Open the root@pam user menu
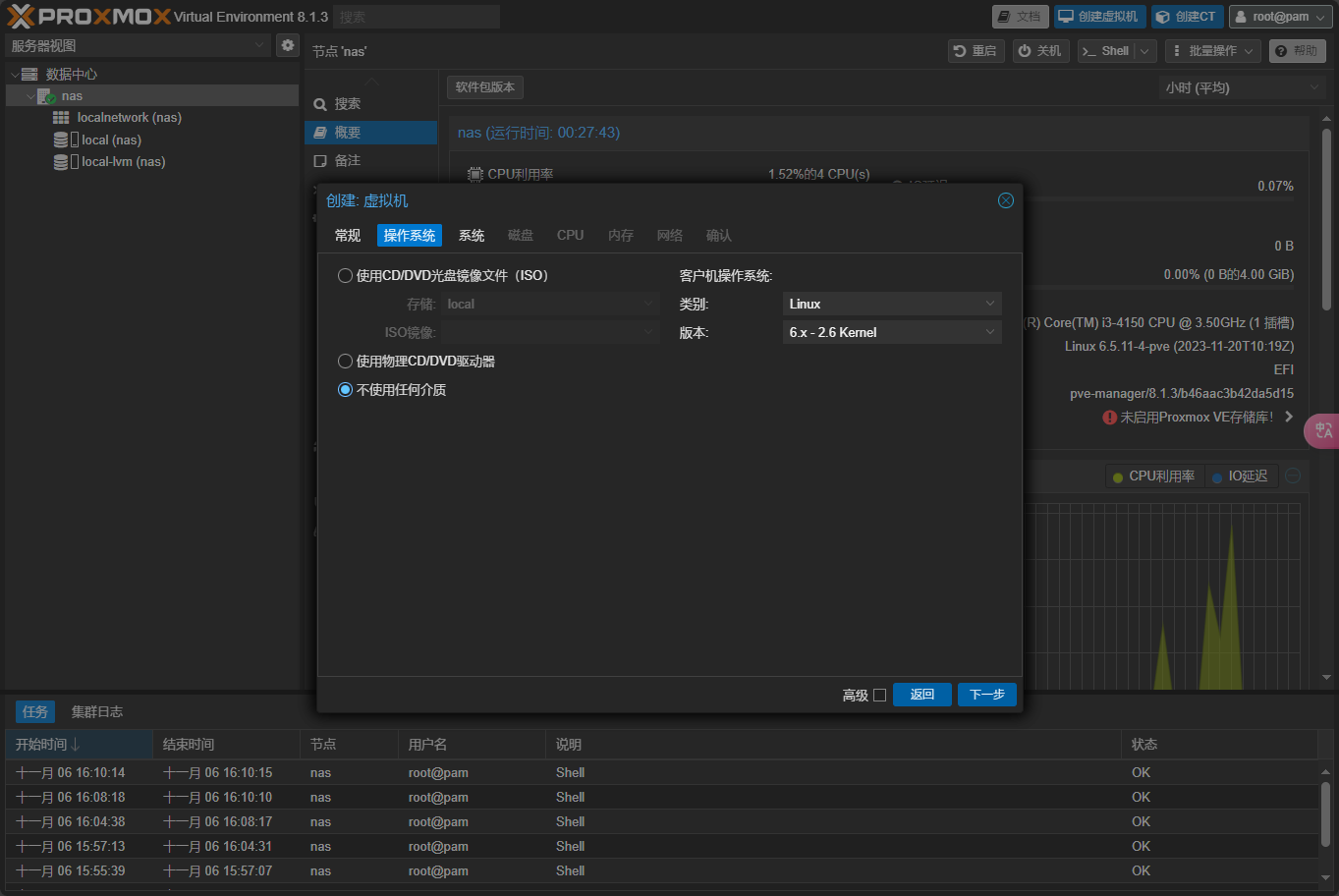This screenshot has width=1339, height=896. coord(1278,17)
